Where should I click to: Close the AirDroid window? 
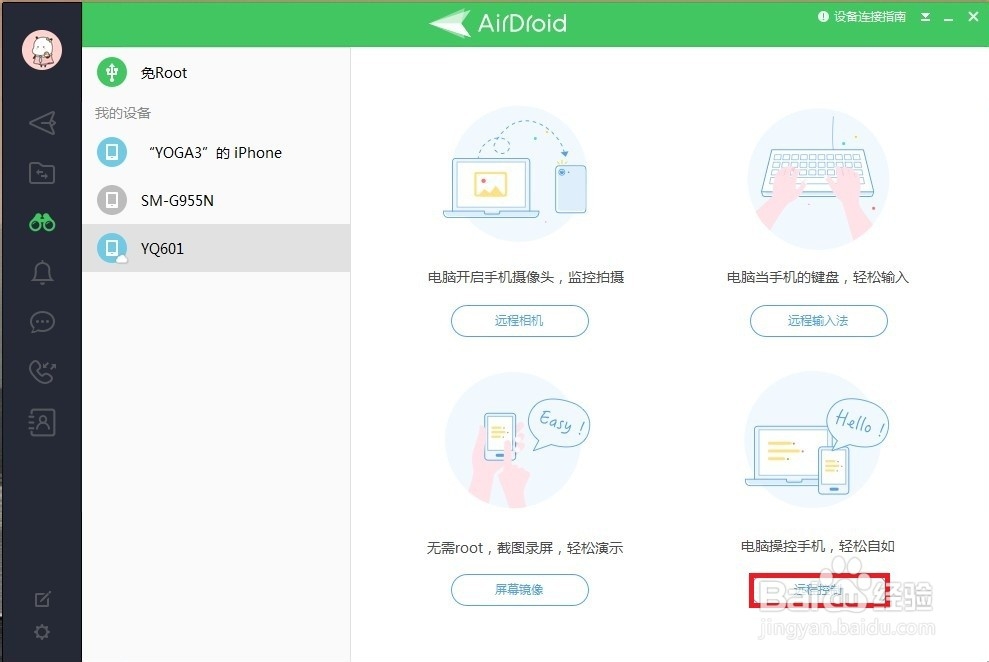pos(973,17)
